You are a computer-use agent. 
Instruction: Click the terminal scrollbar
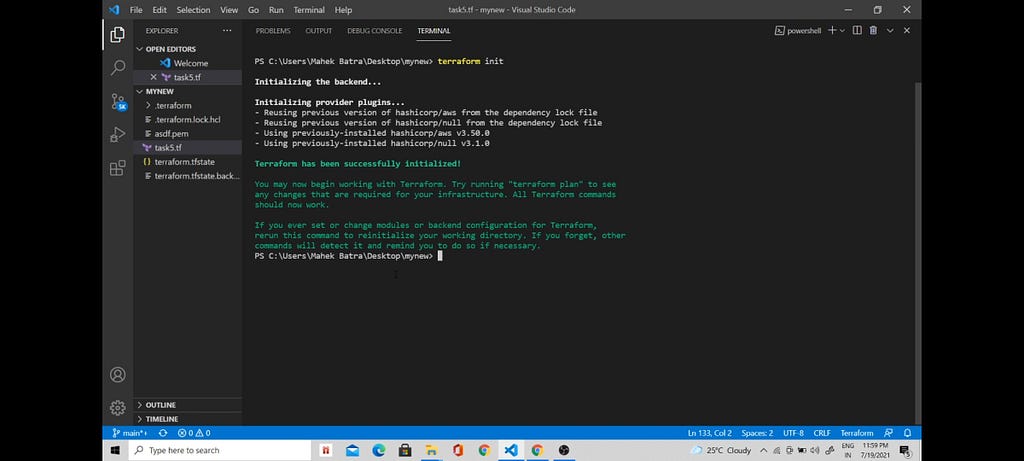tap(917, 251)
